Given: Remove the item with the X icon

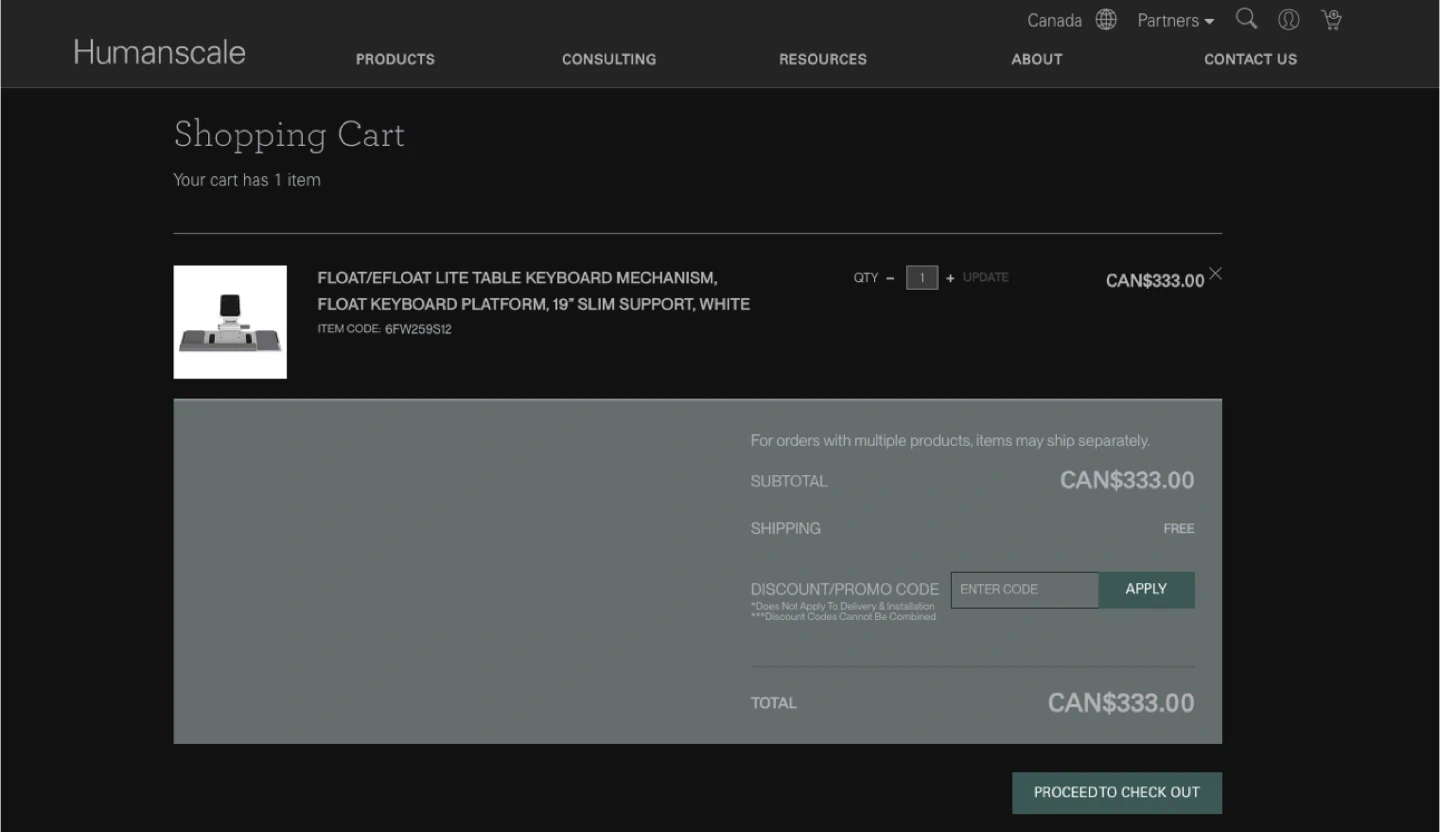Looking at the screenshot, I should pos(1215,274).
